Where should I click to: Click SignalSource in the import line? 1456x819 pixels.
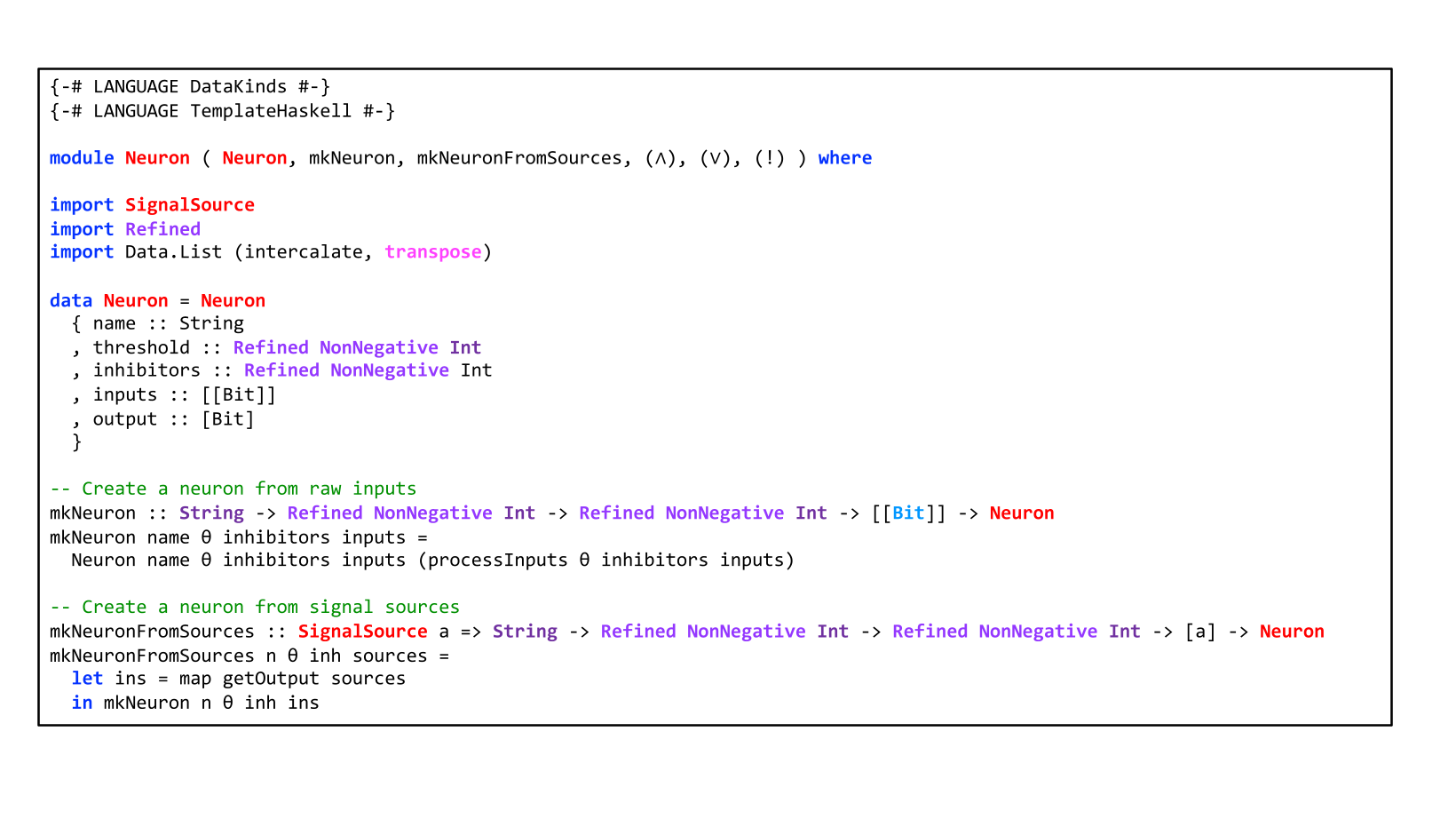point(189,205)
